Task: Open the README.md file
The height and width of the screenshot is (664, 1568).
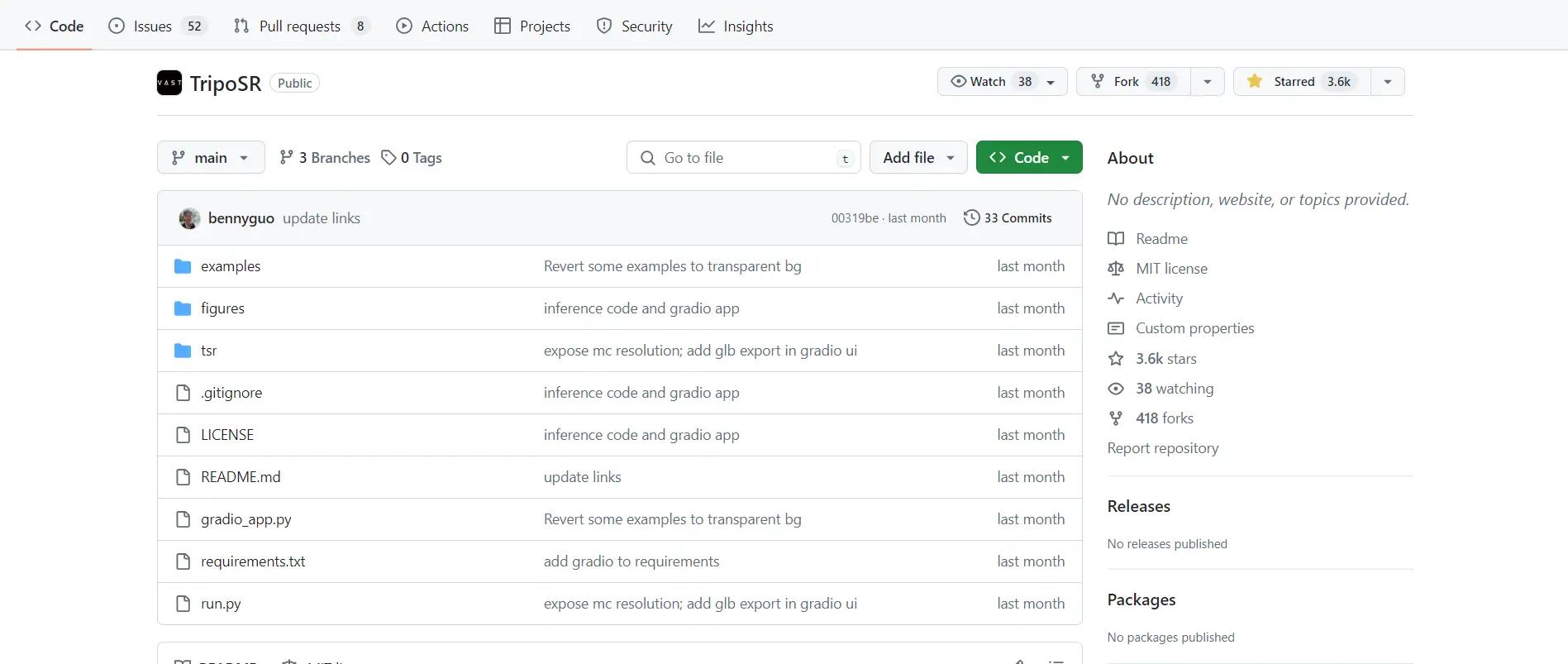Action: click(241, 477)
